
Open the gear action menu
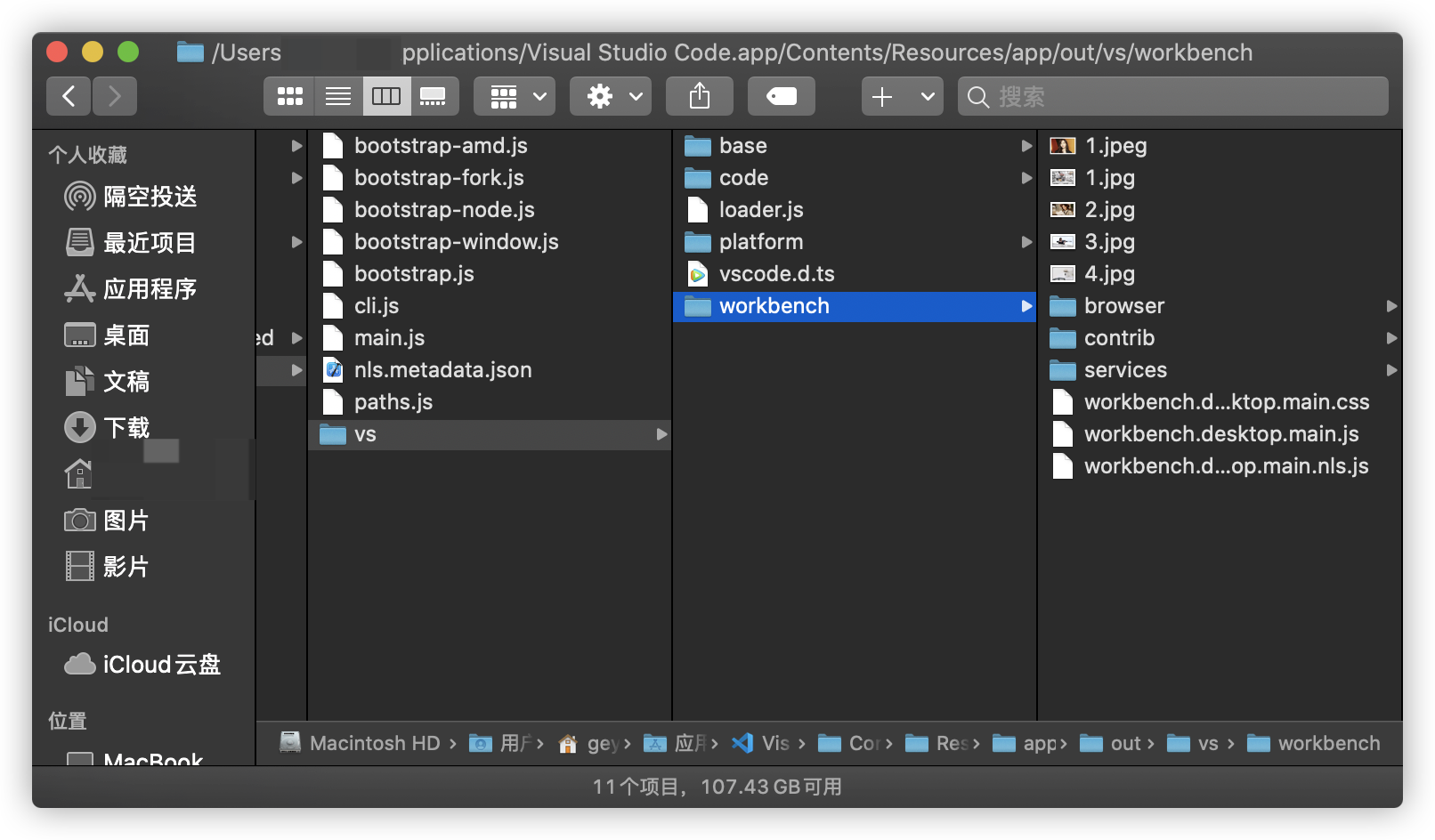coord(611,96)
